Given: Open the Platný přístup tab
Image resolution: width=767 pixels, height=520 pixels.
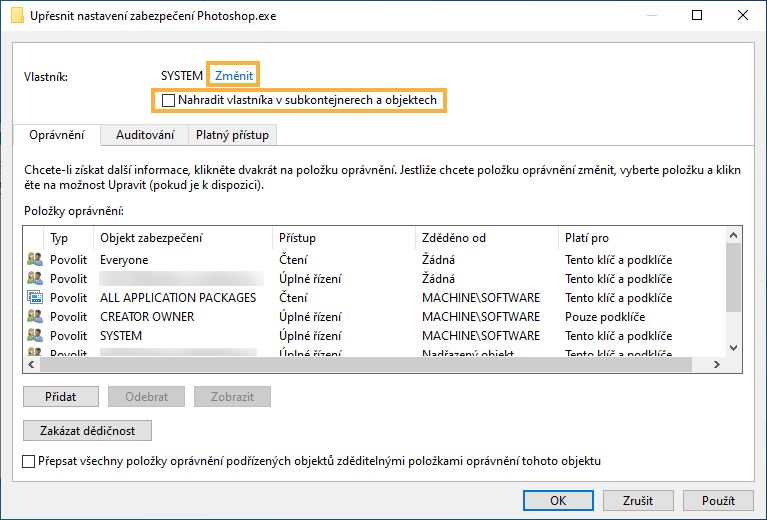Looking at the screenshot, I should [x=232, y=135].
